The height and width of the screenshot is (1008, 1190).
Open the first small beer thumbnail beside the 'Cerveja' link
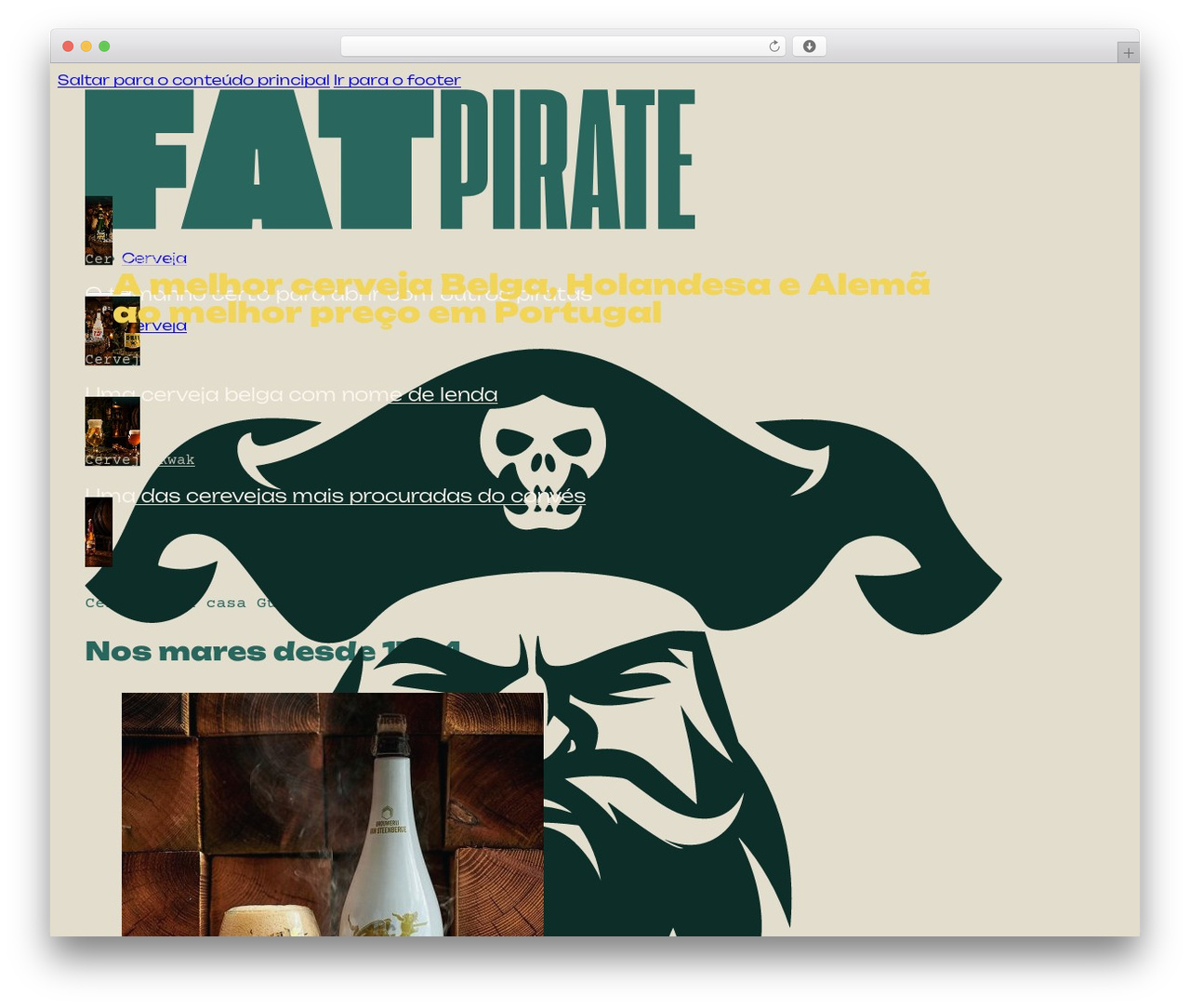pyautogui.click(x=99, y=231)
